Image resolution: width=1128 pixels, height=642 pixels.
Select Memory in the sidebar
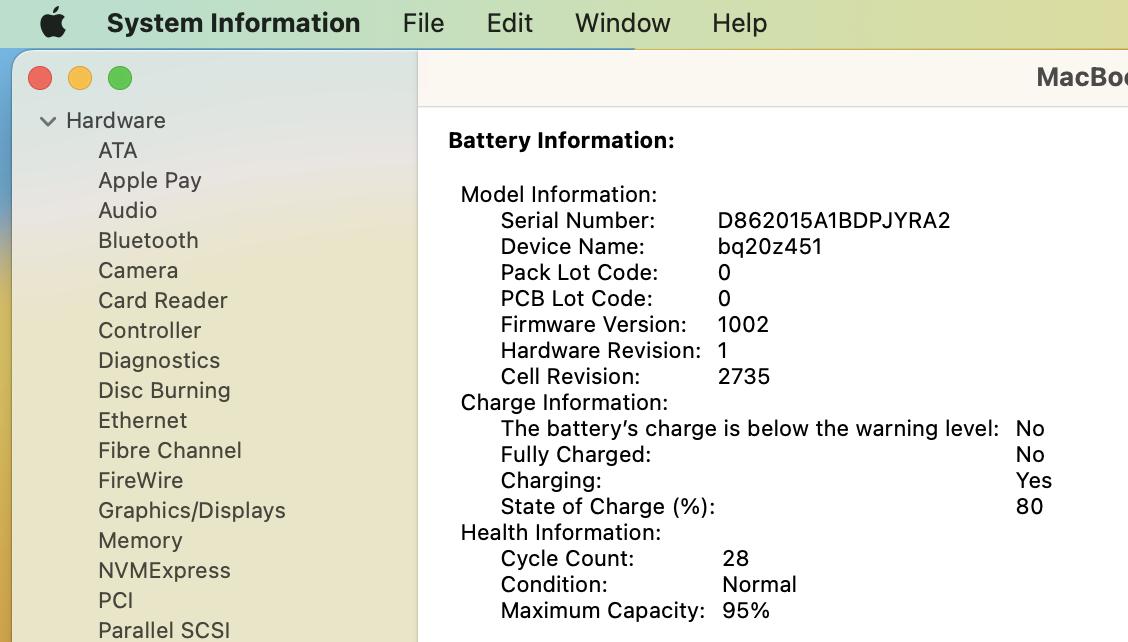coord(140,540)
